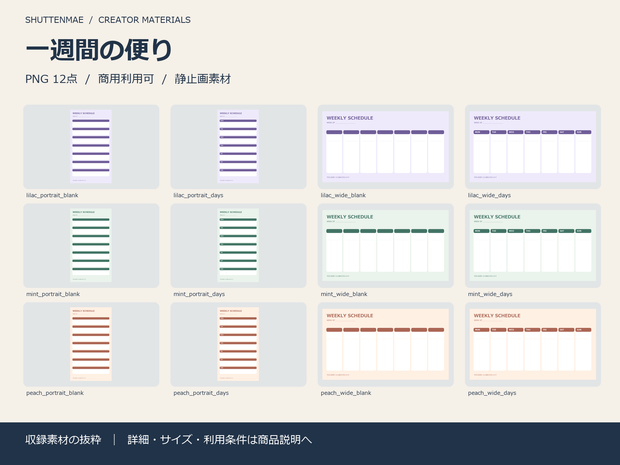This screenshot has width=620, height=465.
Task: Open the mint_portrait_days thumbnail
Action: tap(238, 246)
